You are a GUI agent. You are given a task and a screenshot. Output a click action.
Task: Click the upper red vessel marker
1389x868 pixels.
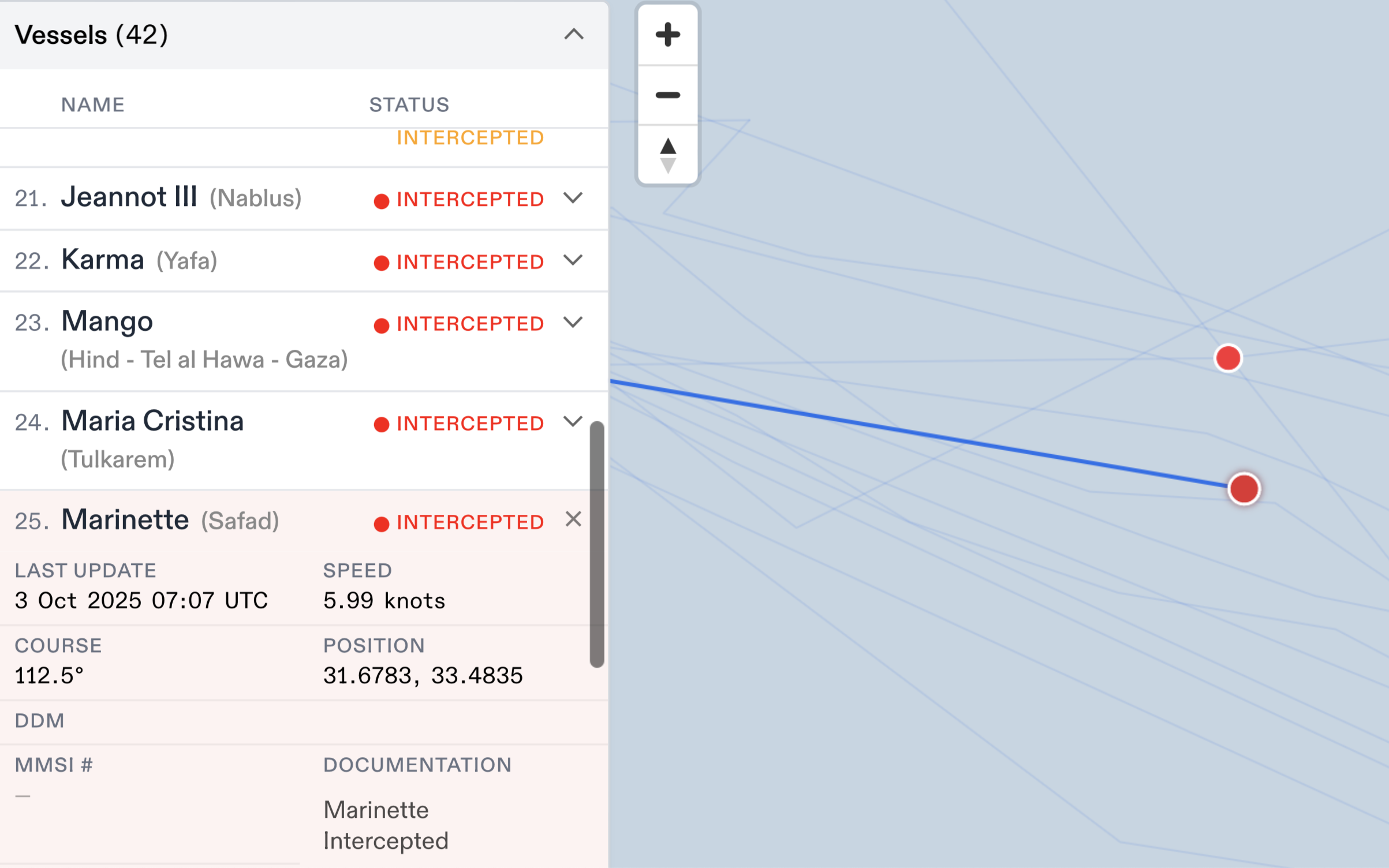point(1227,358)
